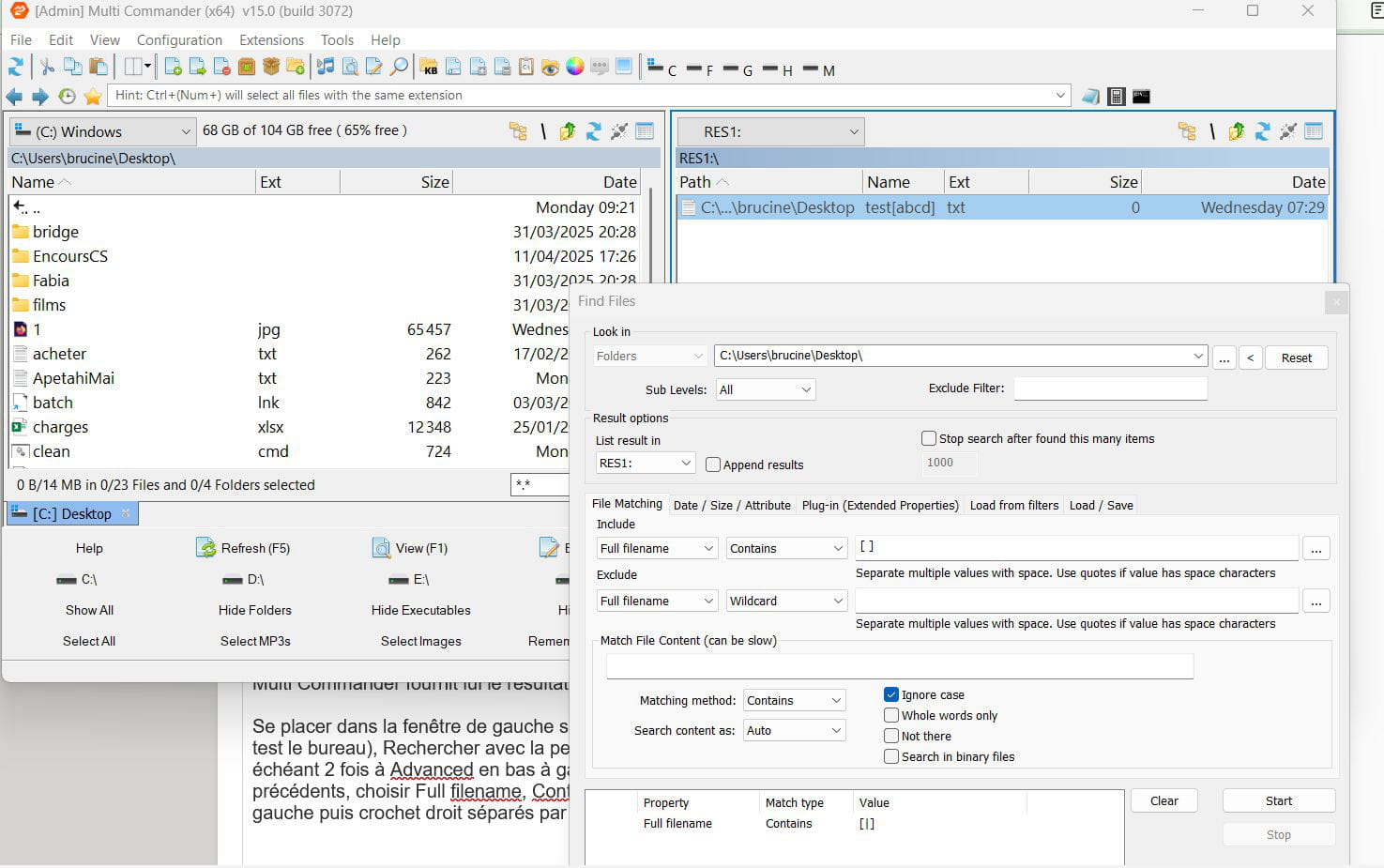Click the clipboard Paste icon in the toolbar

tap(99, 67)
